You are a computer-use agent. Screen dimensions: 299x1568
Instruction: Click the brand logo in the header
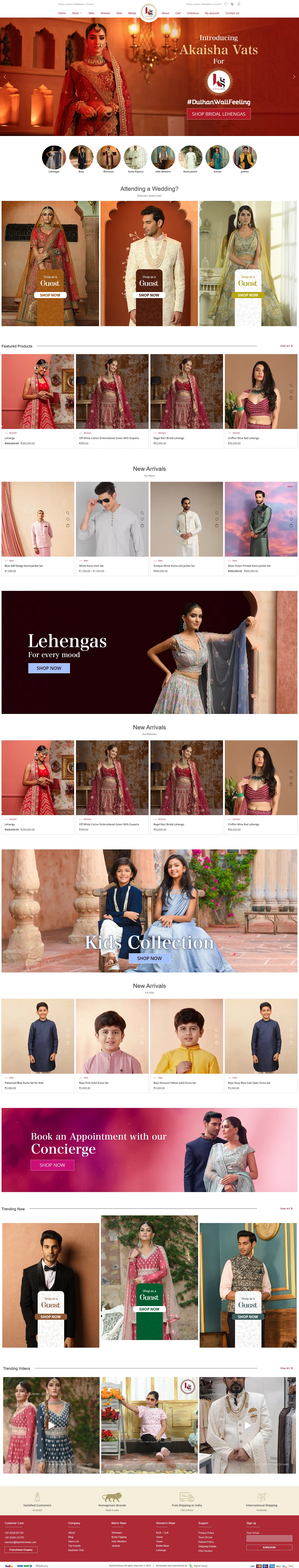pos(149,12)
